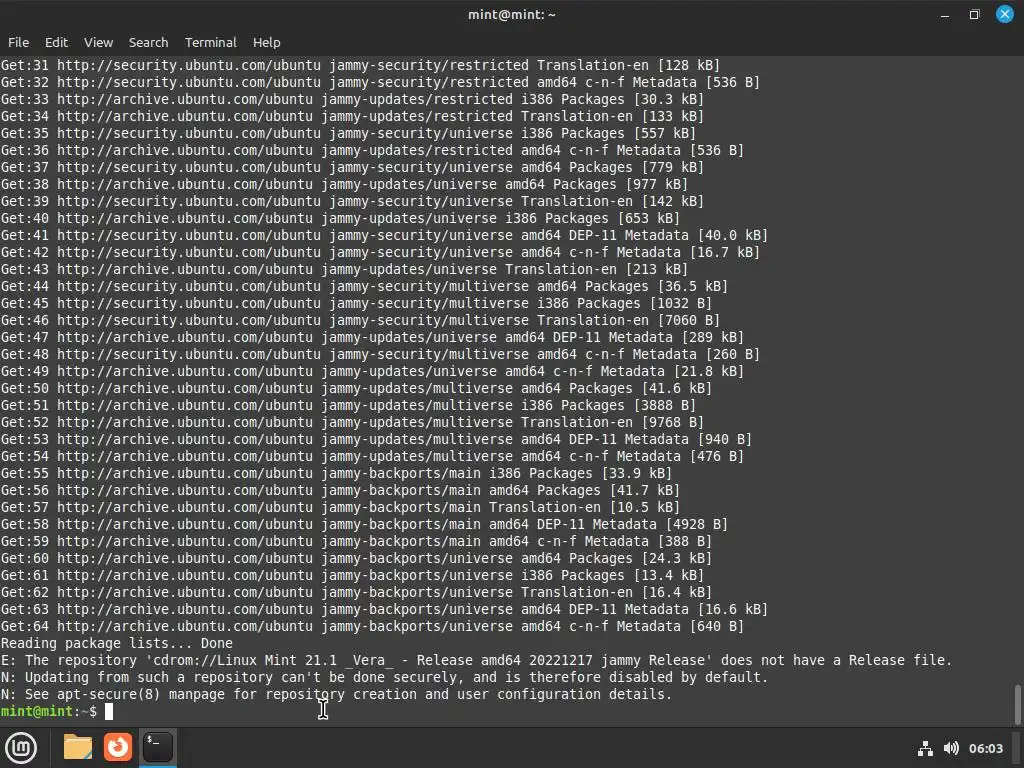Click the Get:50 jammy-updates/multiverse amd64 Packages line
Screen dimensions: 1024x768
click(x=356, y=388)
